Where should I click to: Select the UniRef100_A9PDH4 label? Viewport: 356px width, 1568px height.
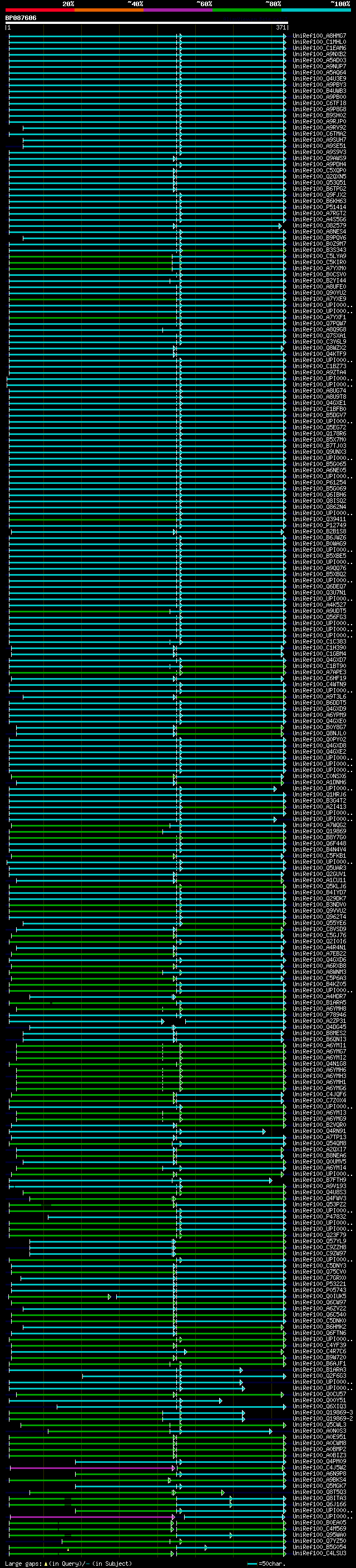click(319, 164)
